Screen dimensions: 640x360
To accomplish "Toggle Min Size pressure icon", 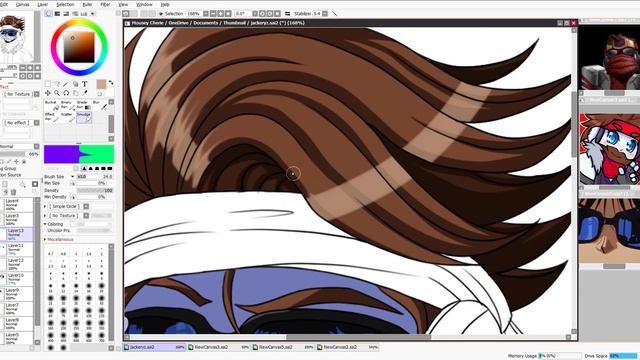I will pyautogui.click(x=73, y=183).
